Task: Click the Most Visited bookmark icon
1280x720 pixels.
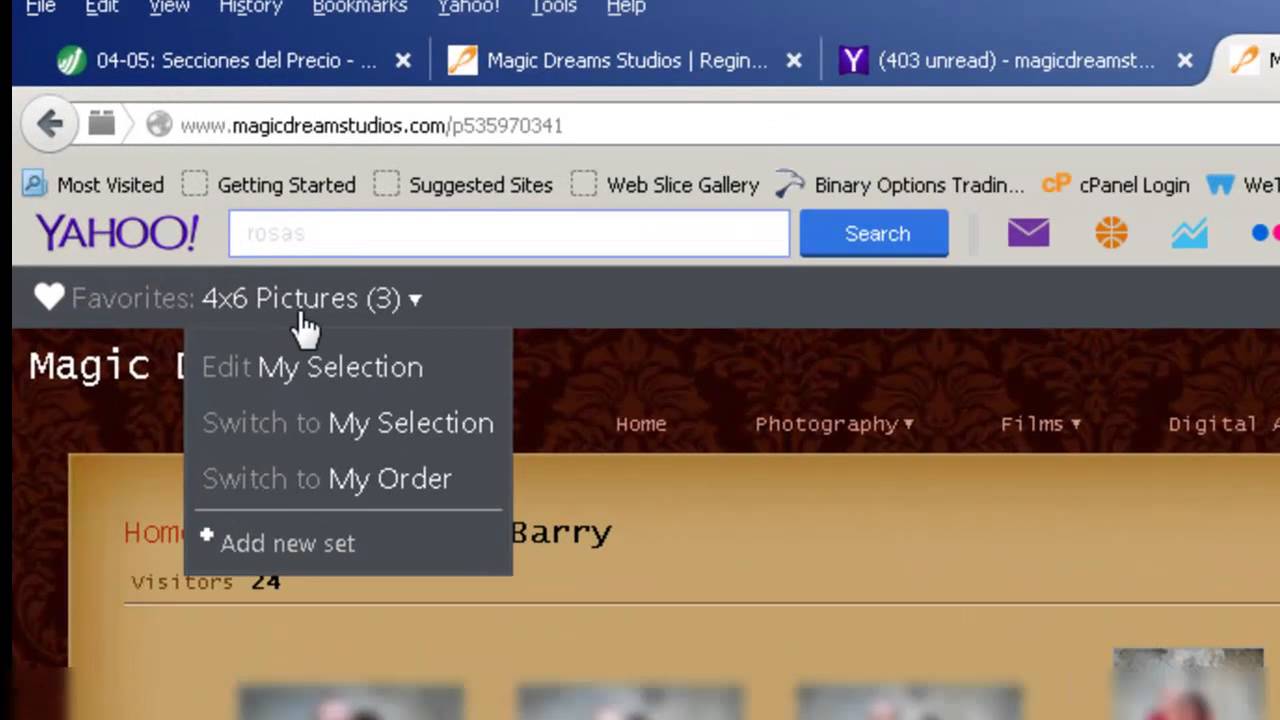Action: (34, 184)
